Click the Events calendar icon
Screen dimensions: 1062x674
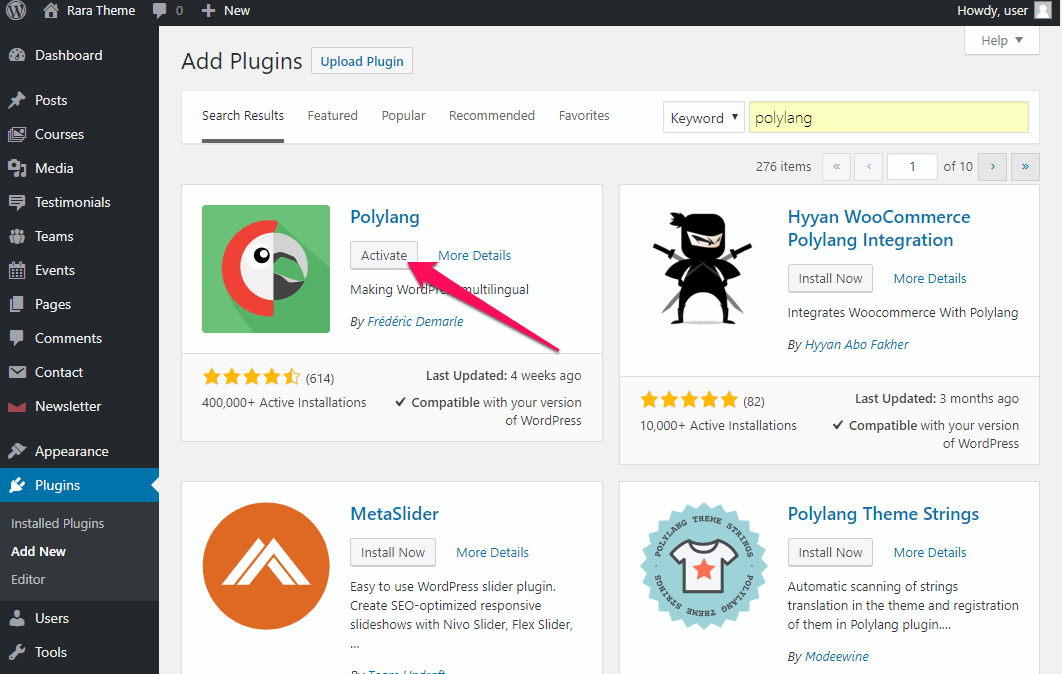click(x=17, y=270)
